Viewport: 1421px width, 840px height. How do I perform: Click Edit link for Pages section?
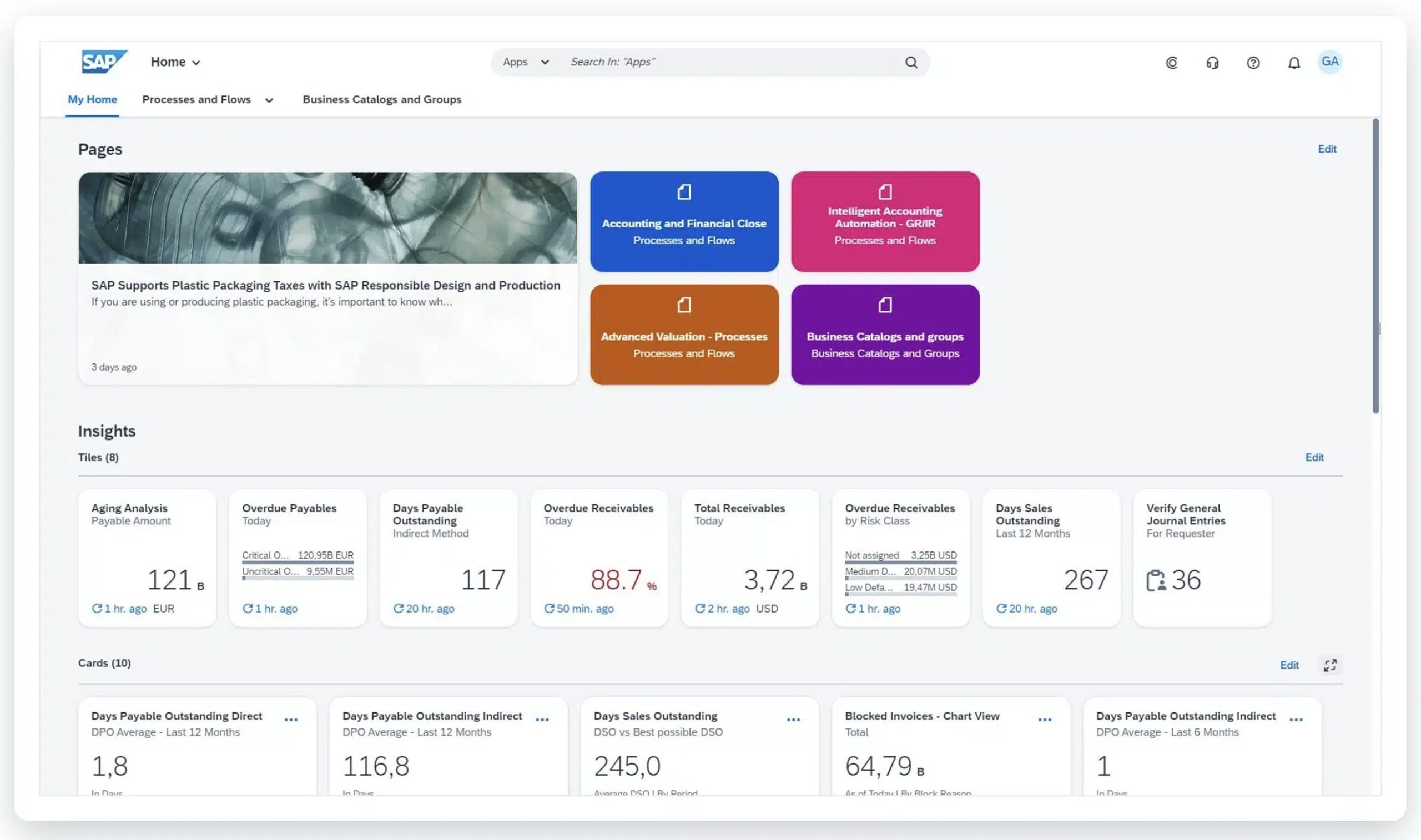pyautogui.click(x=1327, y=149)
